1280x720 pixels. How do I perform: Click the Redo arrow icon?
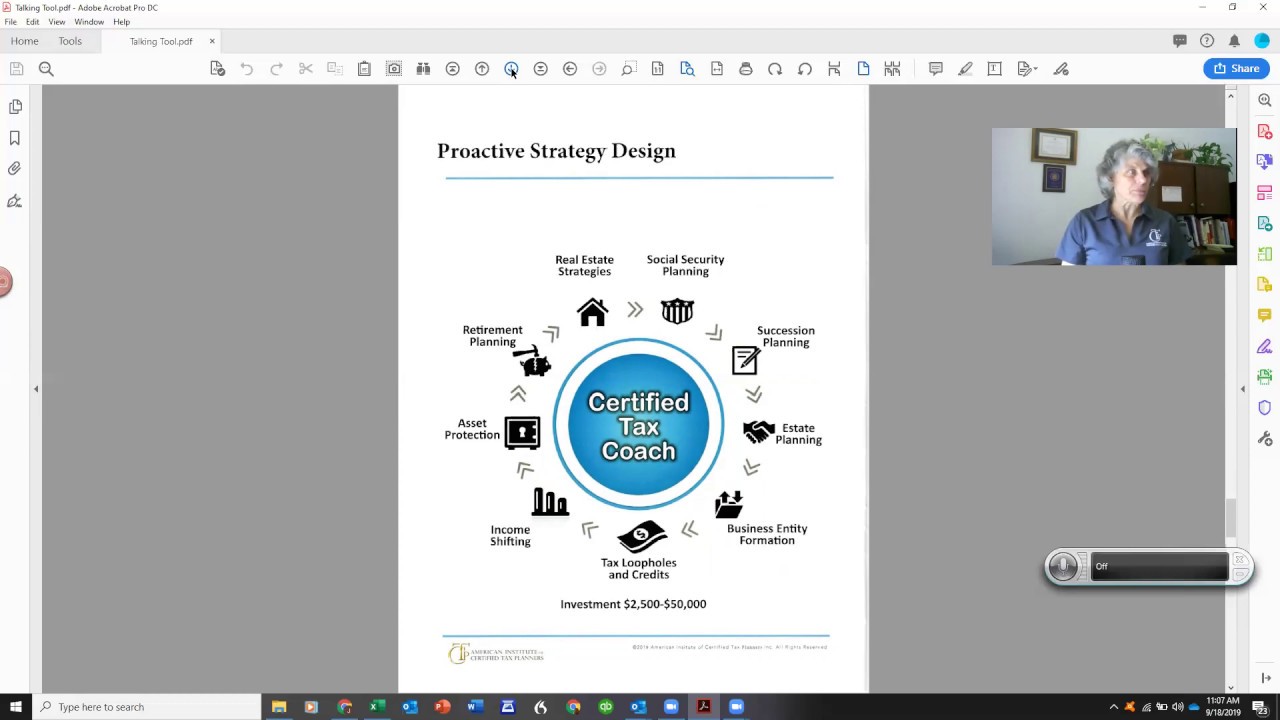[x=277, y=69]
